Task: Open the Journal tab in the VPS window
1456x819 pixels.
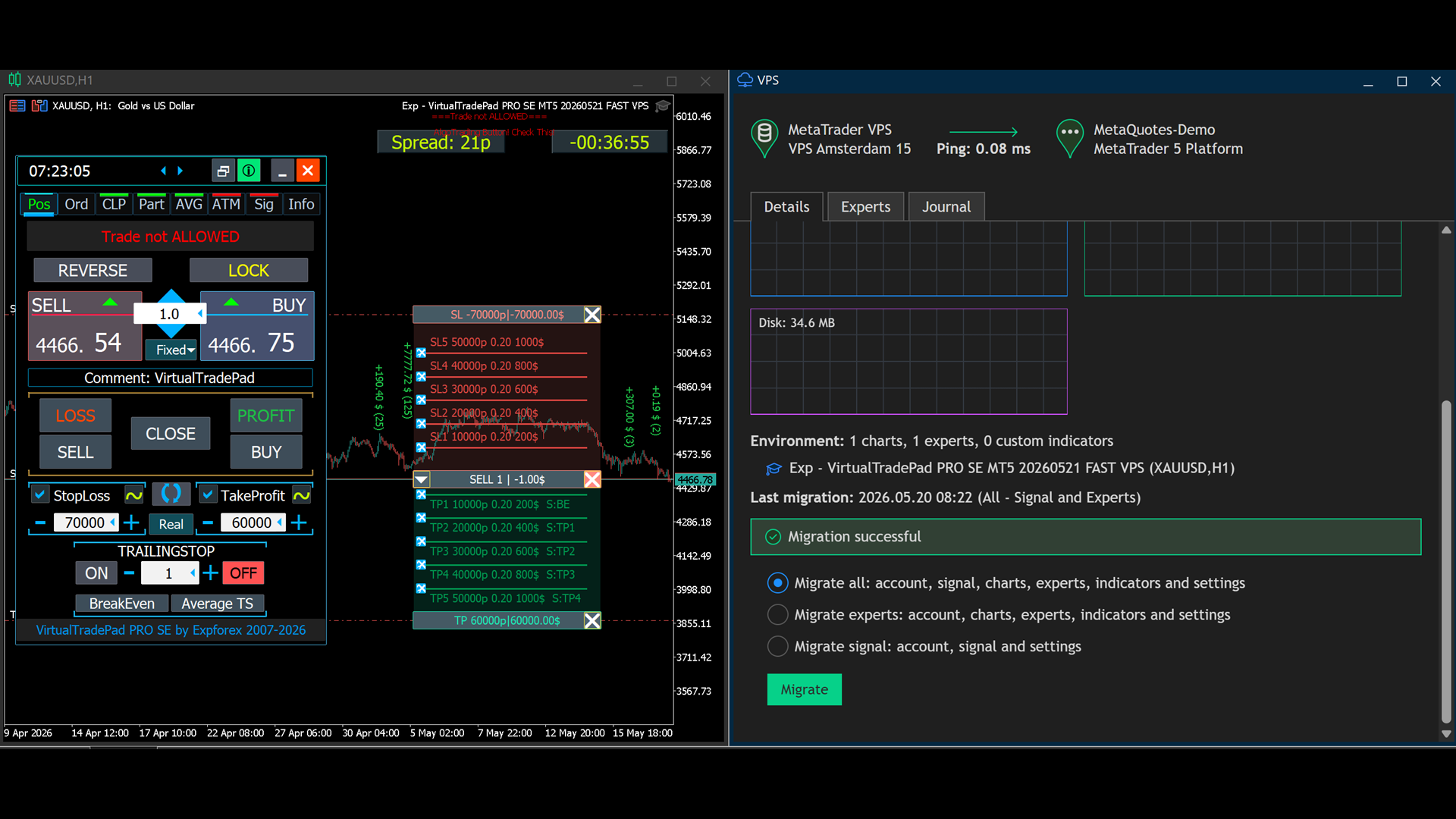Action: (x=946, y=207)
